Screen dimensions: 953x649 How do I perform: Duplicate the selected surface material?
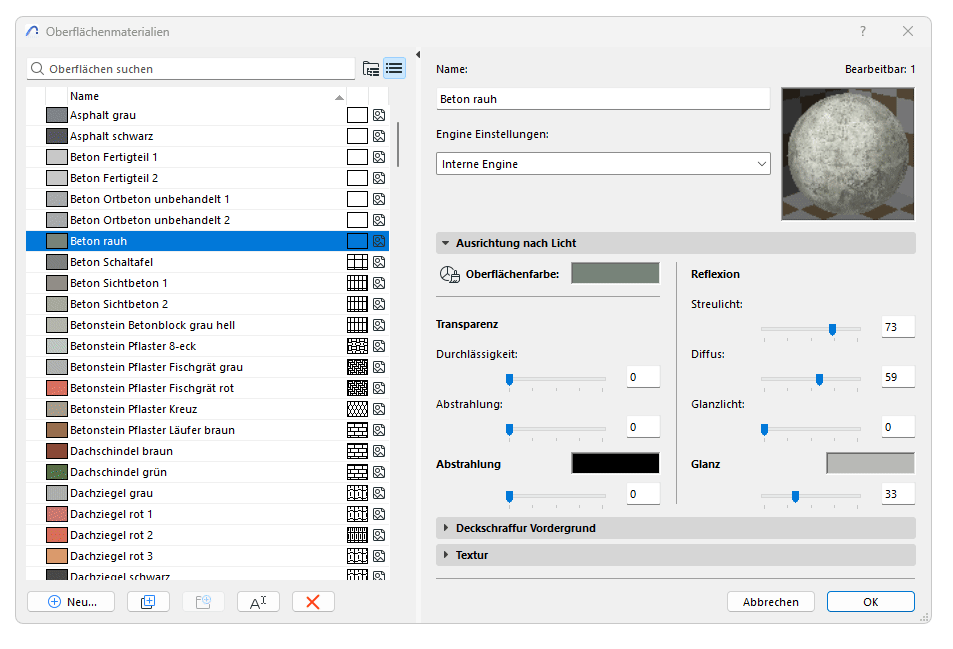point(147,601)
